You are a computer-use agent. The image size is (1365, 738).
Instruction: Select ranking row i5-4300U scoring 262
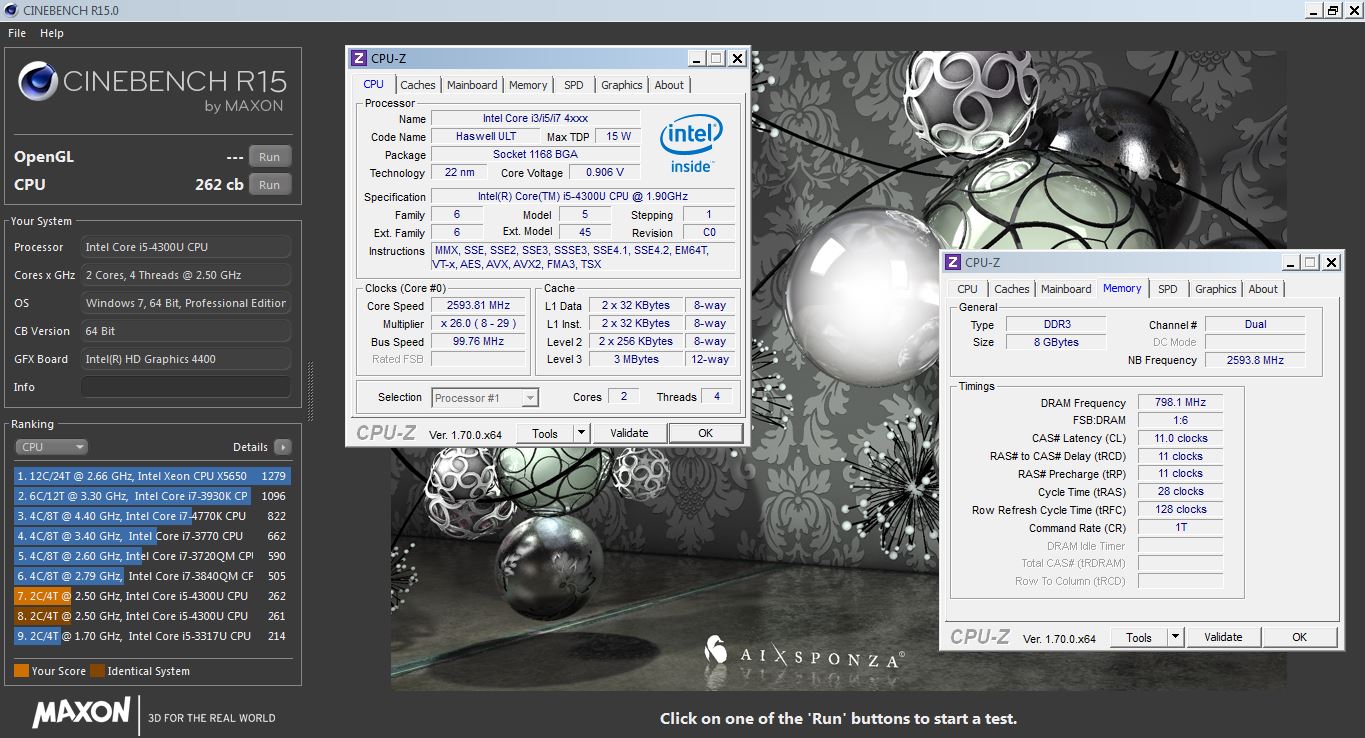click(152, 596)
